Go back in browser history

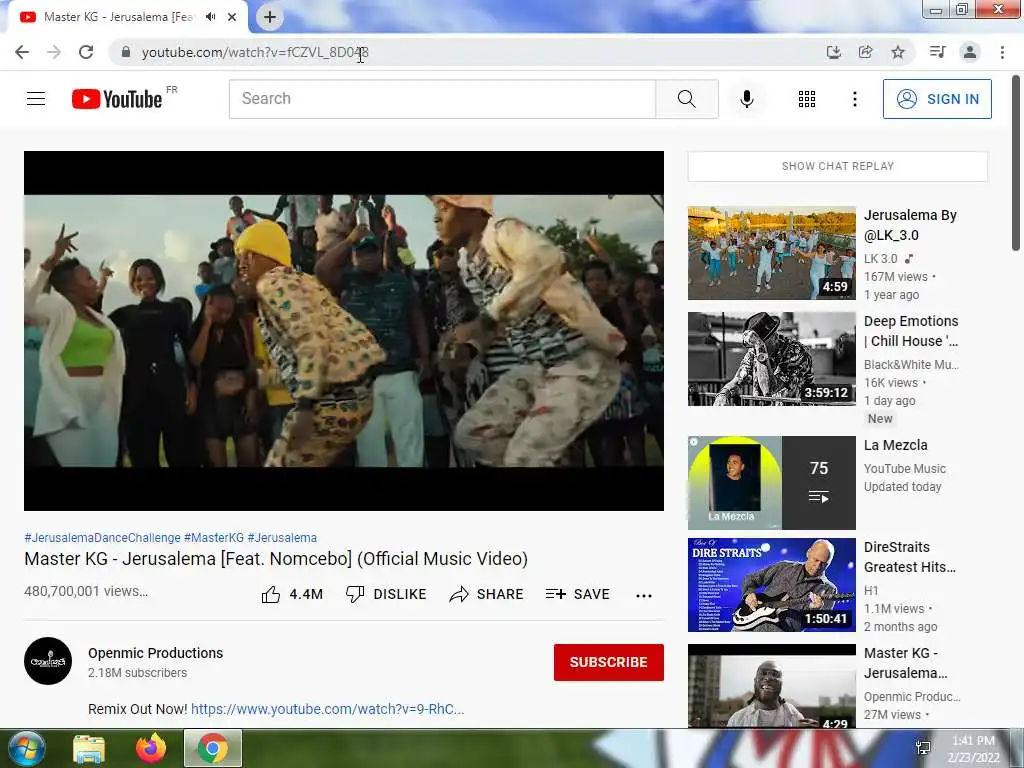pyautogui.click(x=22, y=52)
